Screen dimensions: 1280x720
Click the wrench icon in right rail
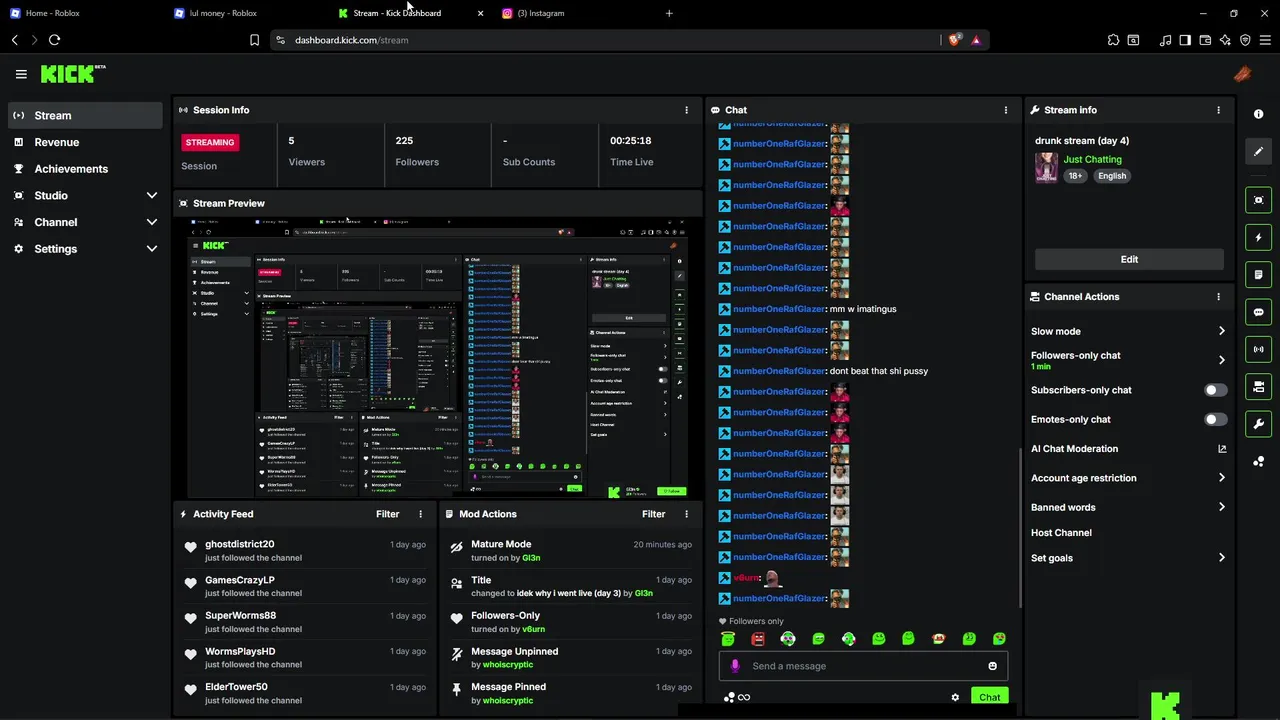pyautogui.click(x=1258, y=423)
